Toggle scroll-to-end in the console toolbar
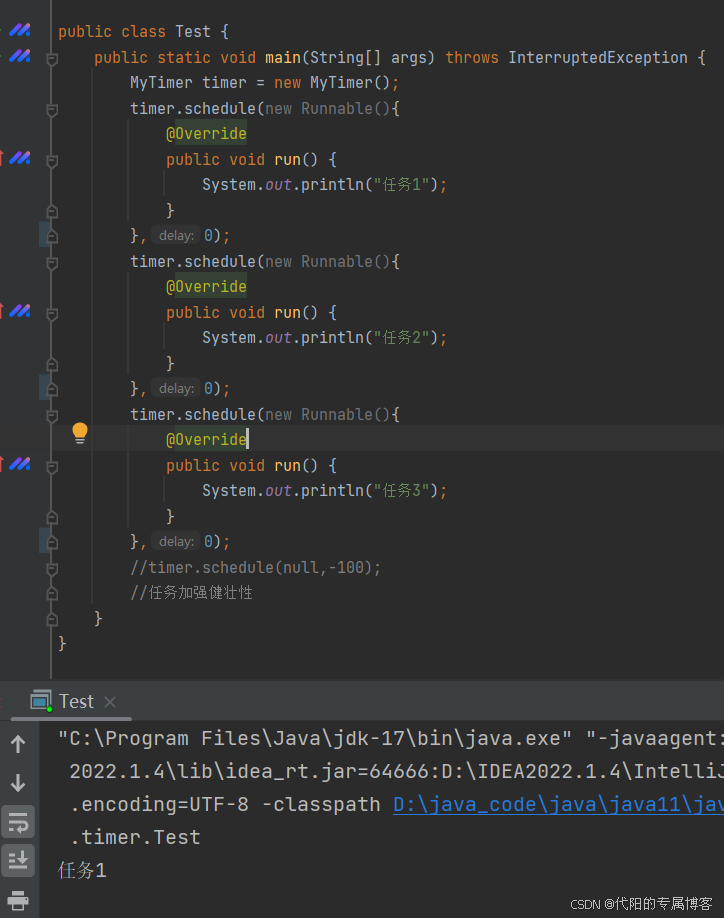 pyautogui.click(x=18, y=860)
